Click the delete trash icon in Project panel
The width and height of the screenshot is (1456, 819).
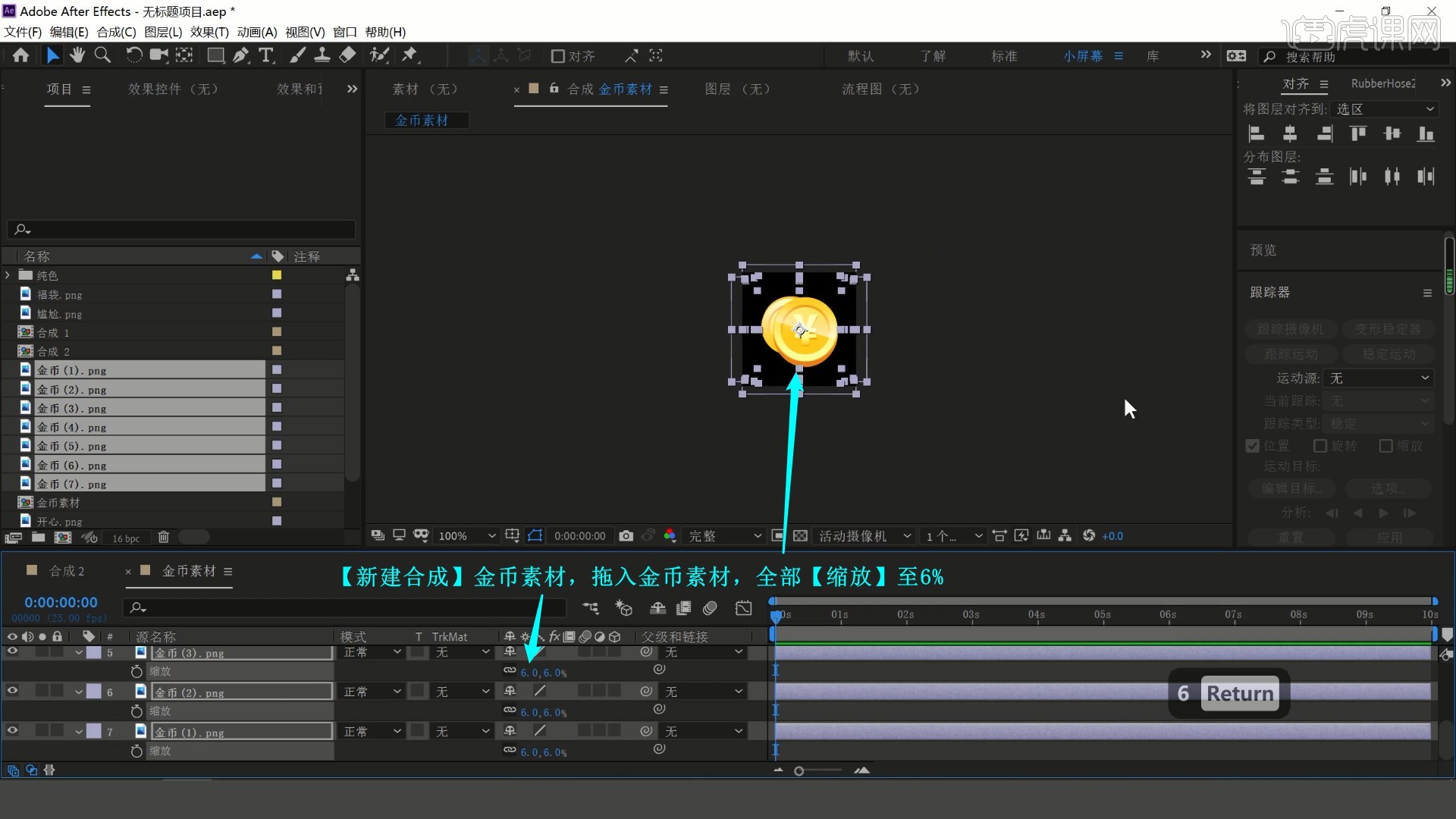163,538
